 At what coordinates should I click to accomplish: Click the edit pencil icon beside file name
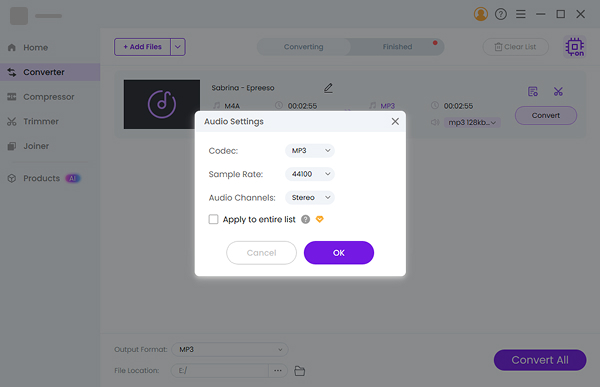click(x=328, y=88)
